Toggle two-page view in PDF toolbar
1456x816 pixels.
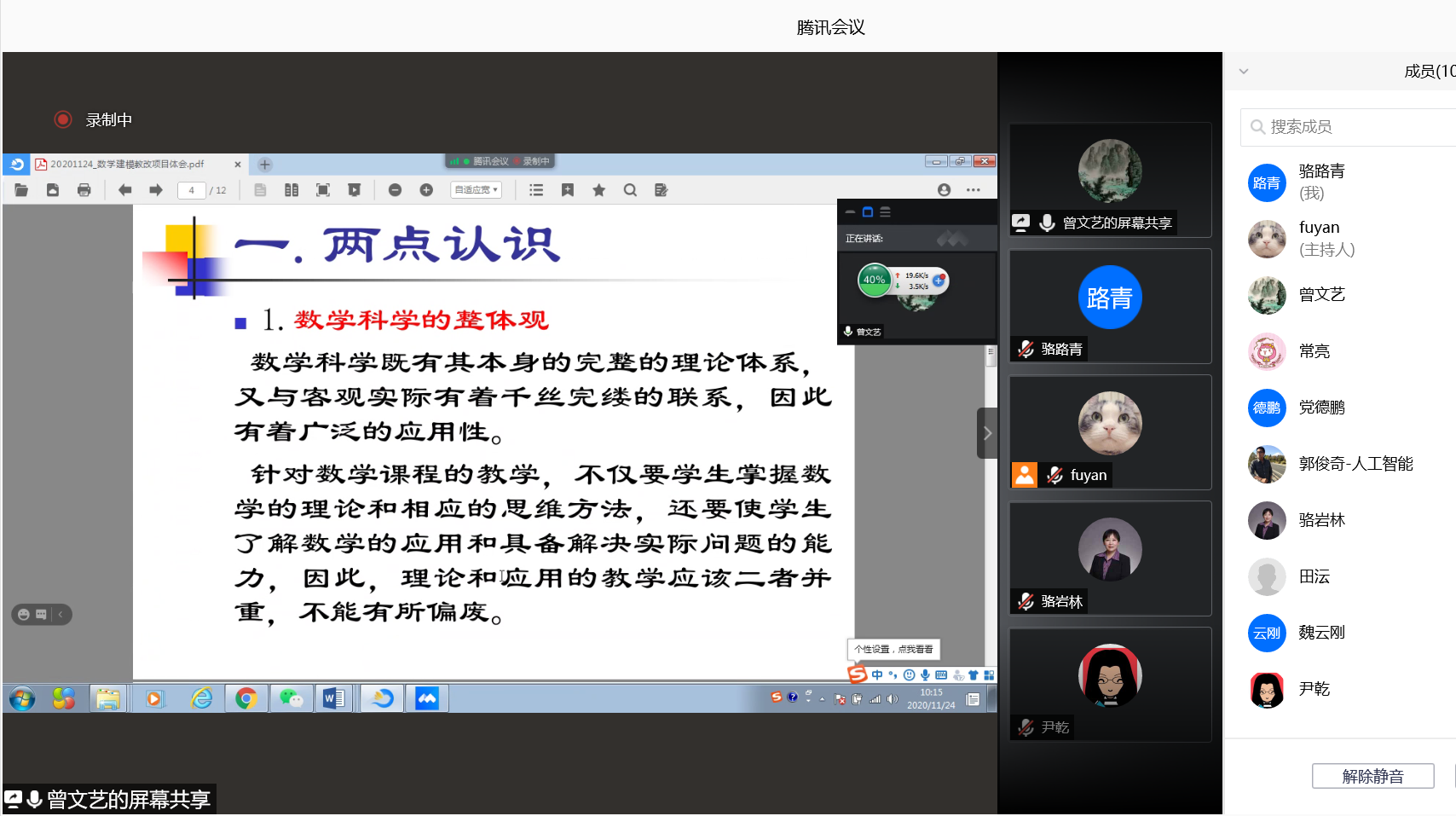pyautogui.click(x=292, y=190)
